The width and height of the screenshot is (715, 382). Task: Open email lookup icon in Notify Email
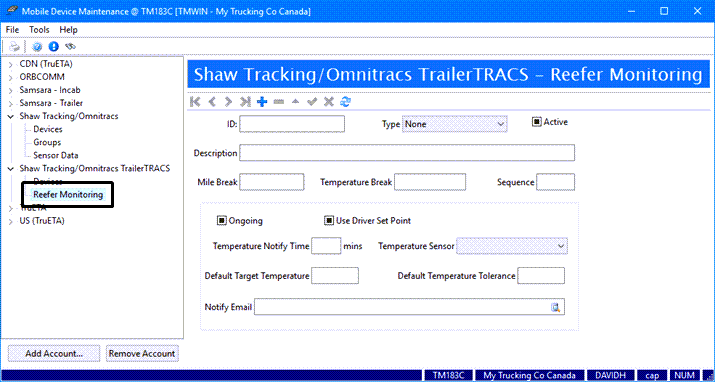click(x=555, y=307)
